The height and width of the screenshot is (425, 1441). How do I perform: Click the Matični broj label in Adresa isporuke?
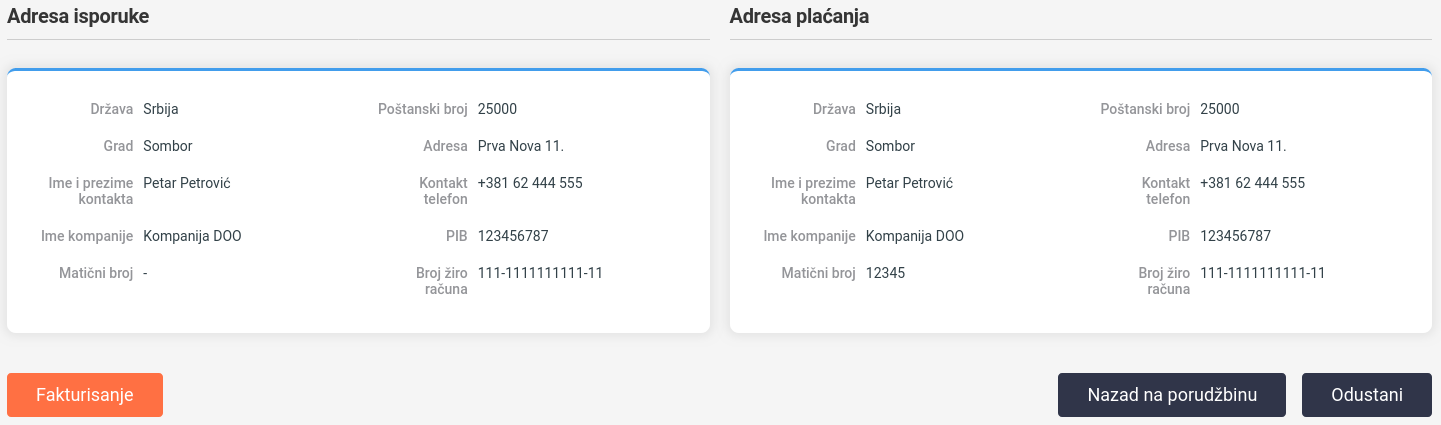(x=96, y=273)
